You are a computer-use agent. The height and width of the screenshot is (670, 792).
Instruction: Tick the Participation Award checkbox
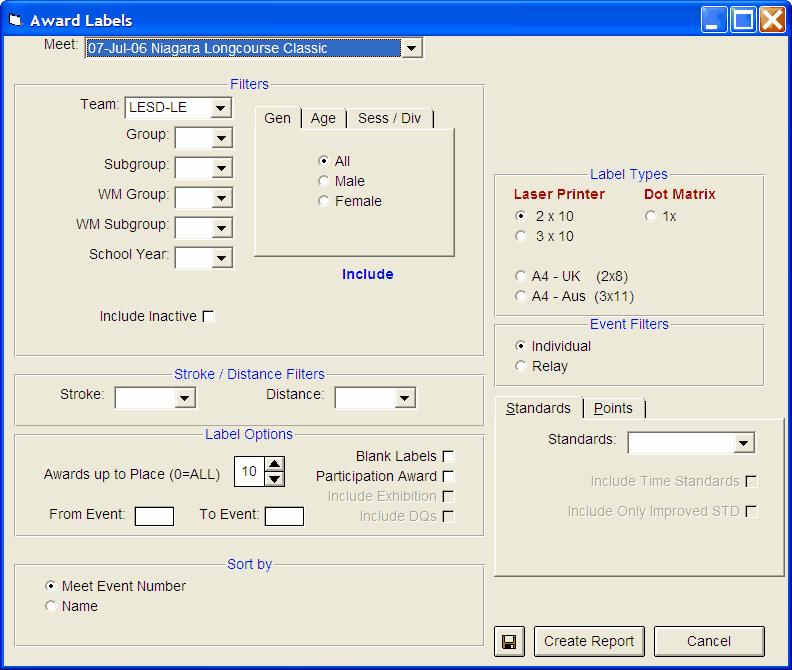448,477
